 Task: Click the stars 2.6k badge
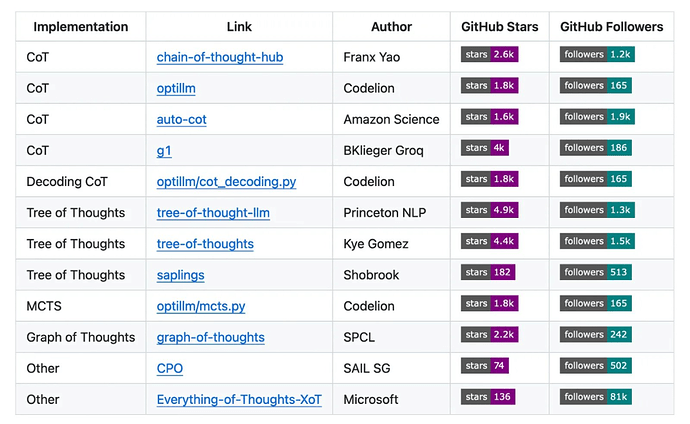click(x=489, y=54)
